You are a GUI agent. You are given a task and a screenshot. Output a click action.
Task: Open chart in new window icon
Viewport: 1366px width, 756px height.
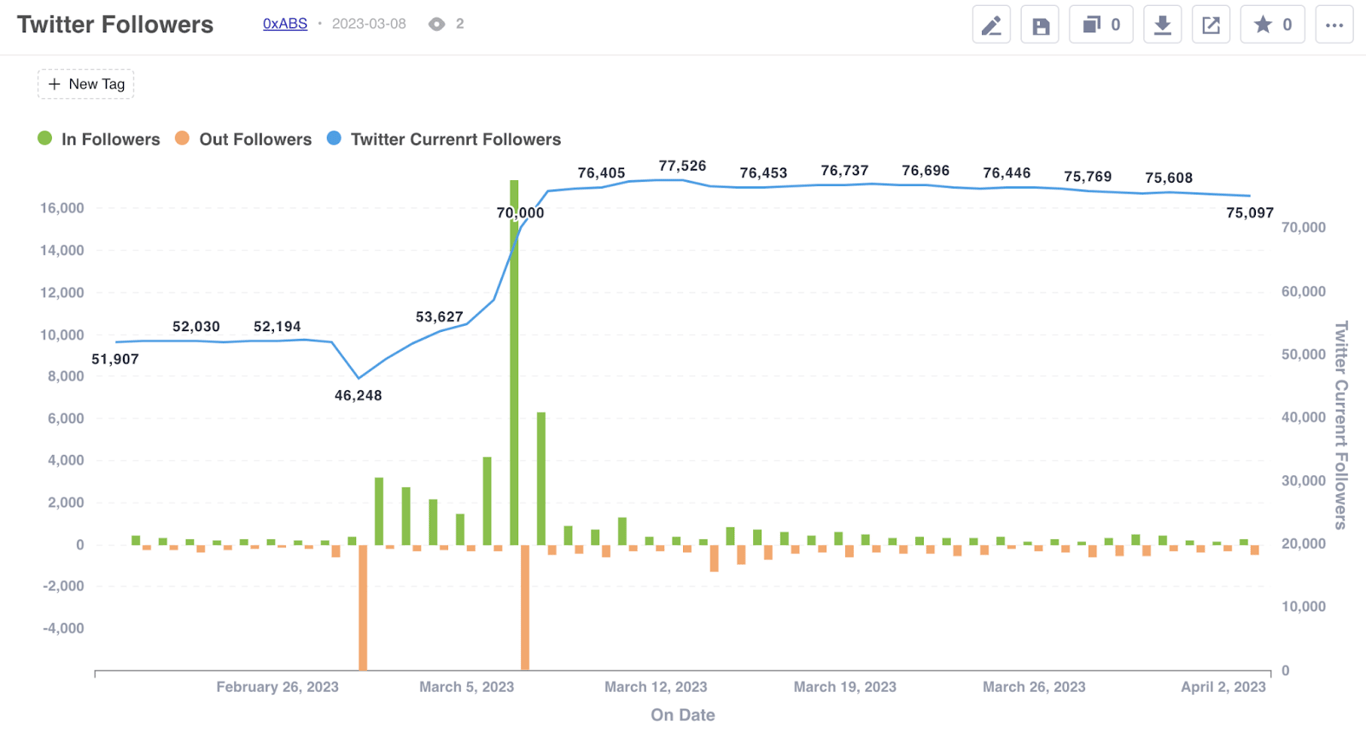coord(1211,25)
